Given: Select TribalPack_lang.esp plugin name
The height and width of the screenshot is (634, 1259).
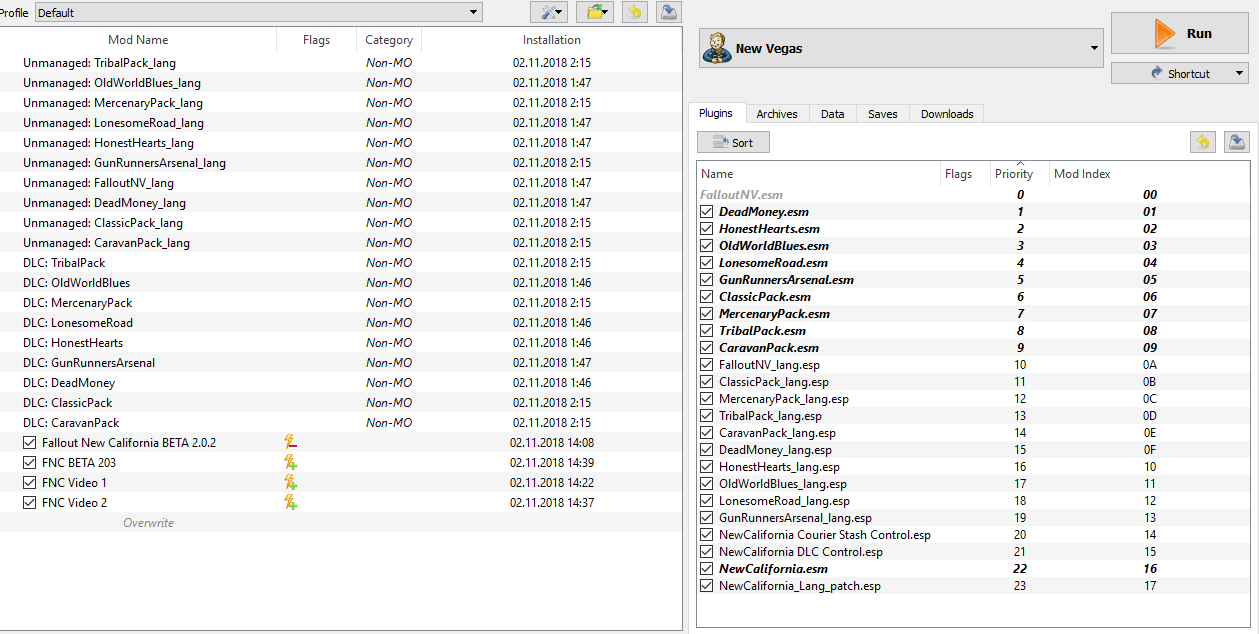Looking at the screenshot, I should tap(770, 416).
